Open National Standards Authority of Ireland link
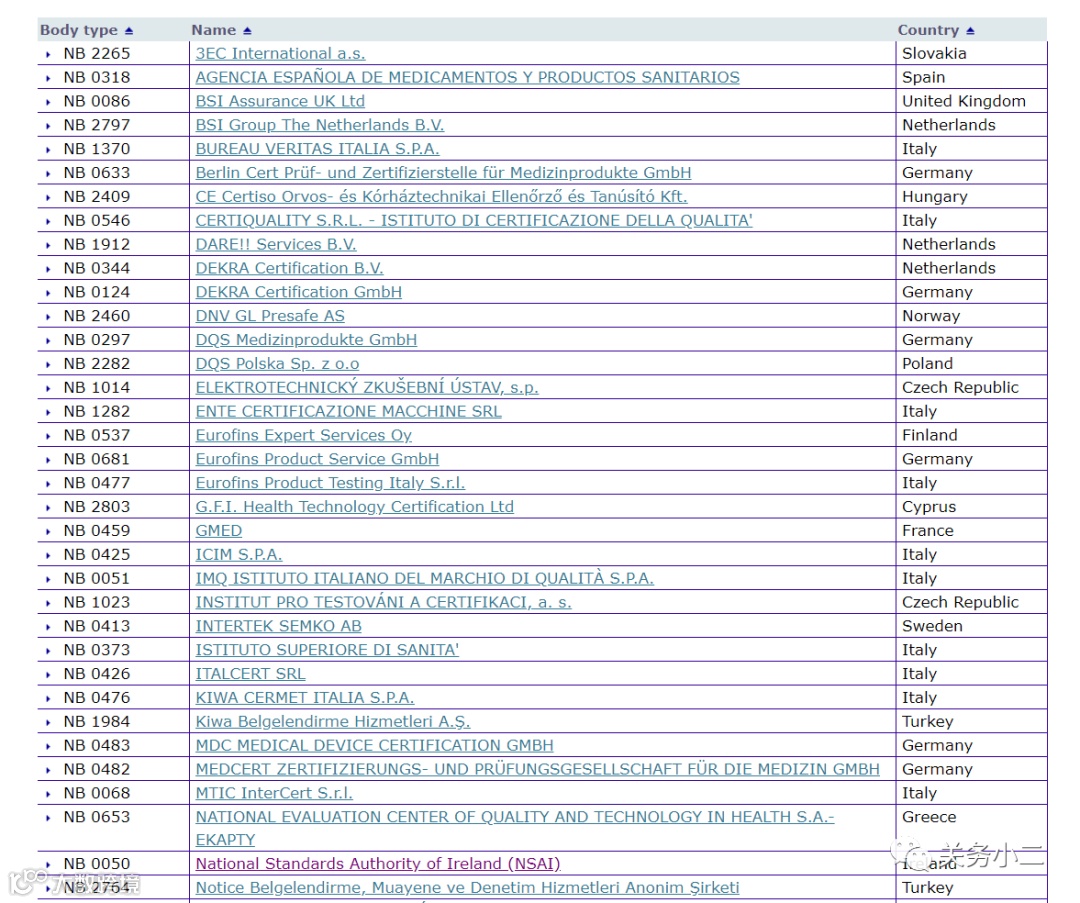The height and width of the screenshot is (903, 1080). point(378,864)
